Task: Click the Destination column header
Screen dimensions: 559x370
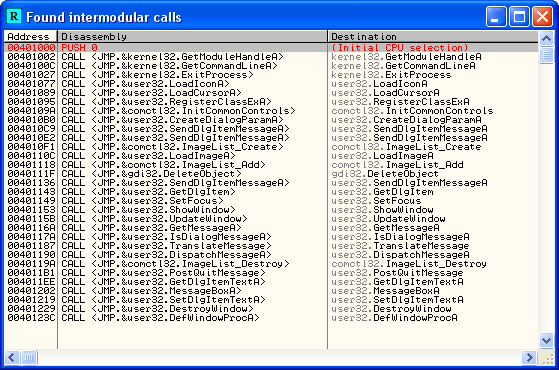Action: [x=433, y=37]
